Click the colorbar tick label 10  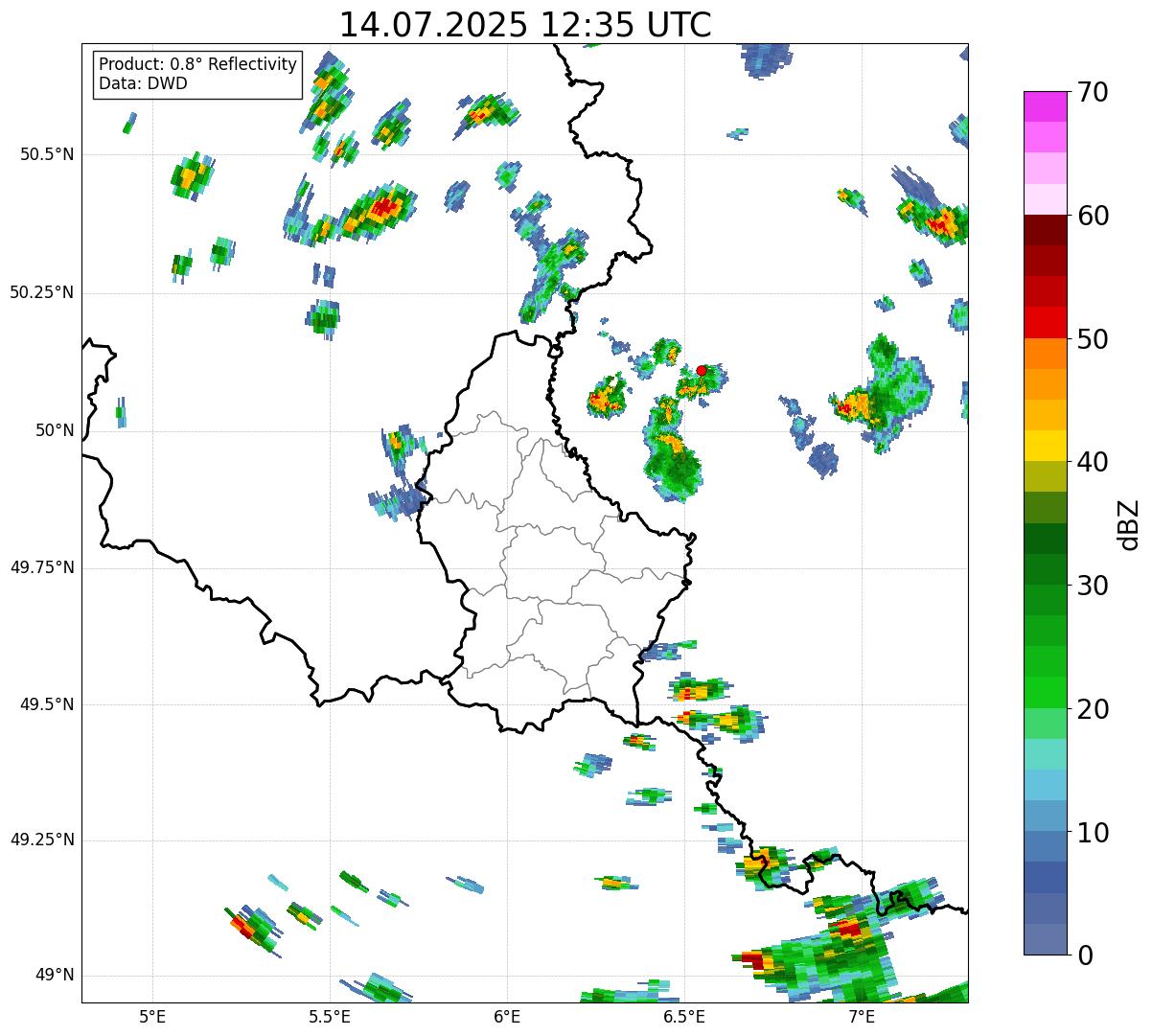[1093, 833]
